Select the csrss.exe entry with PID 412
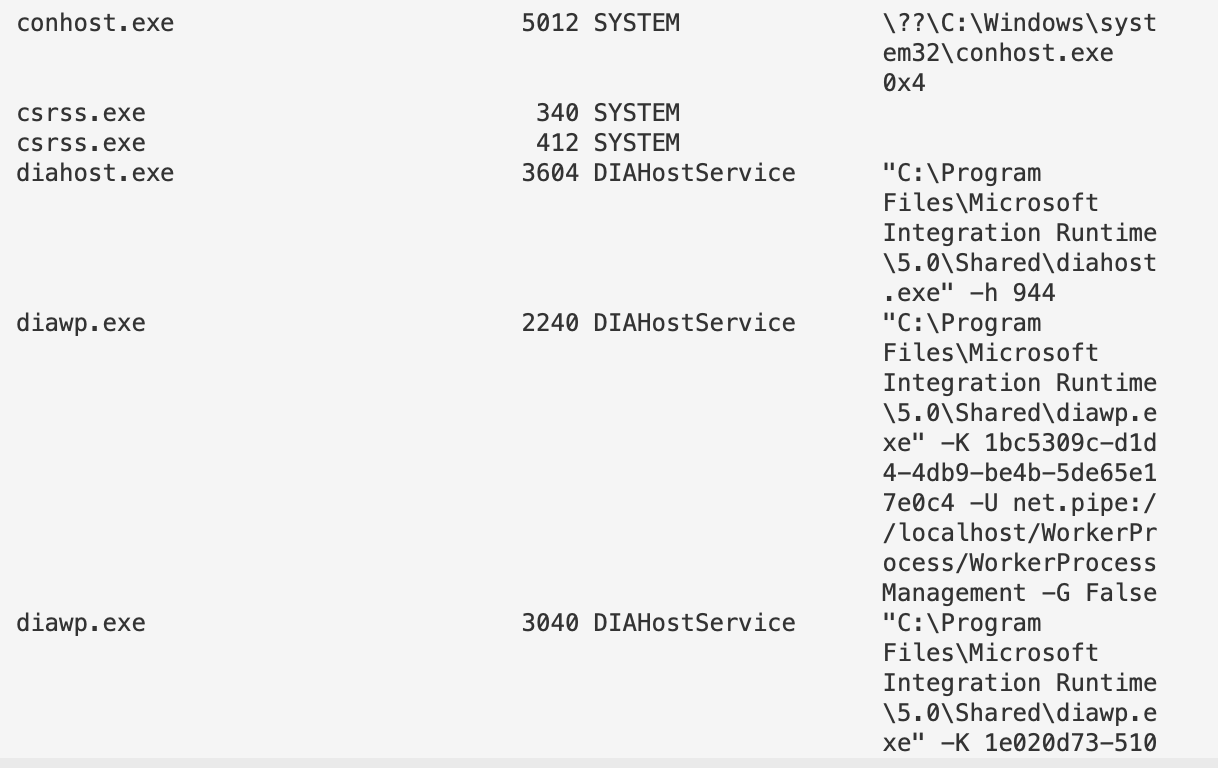1218x768 pixels. pyautogui.click(x=81, y=143)
